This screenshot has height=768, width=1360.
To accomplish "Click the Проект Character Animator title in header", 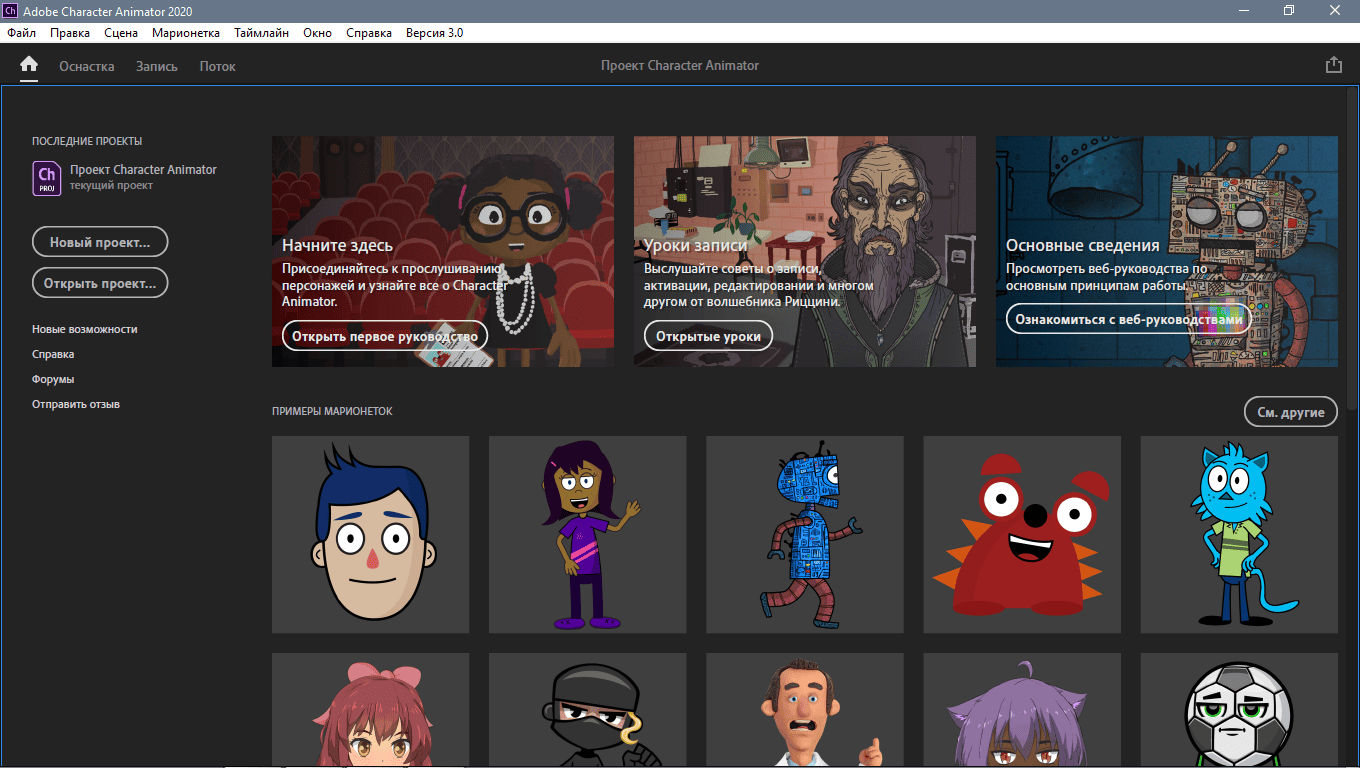I will click(x=680, y=66).
